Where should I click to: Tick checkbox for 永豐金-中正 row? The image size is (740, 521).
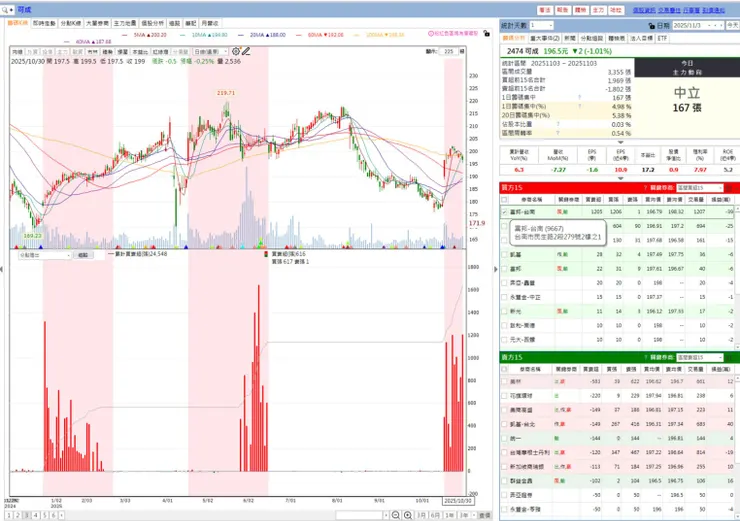pos(505,297)
